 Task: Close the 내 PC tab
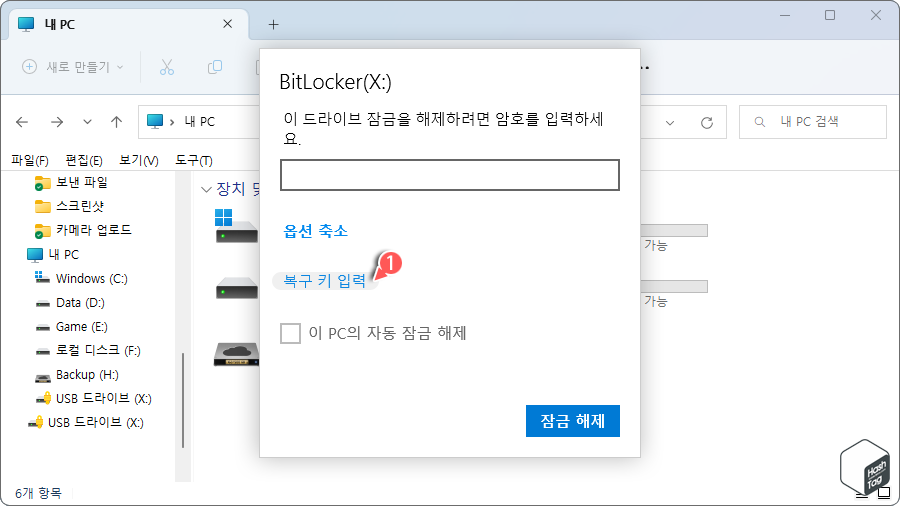coord(228,24)
